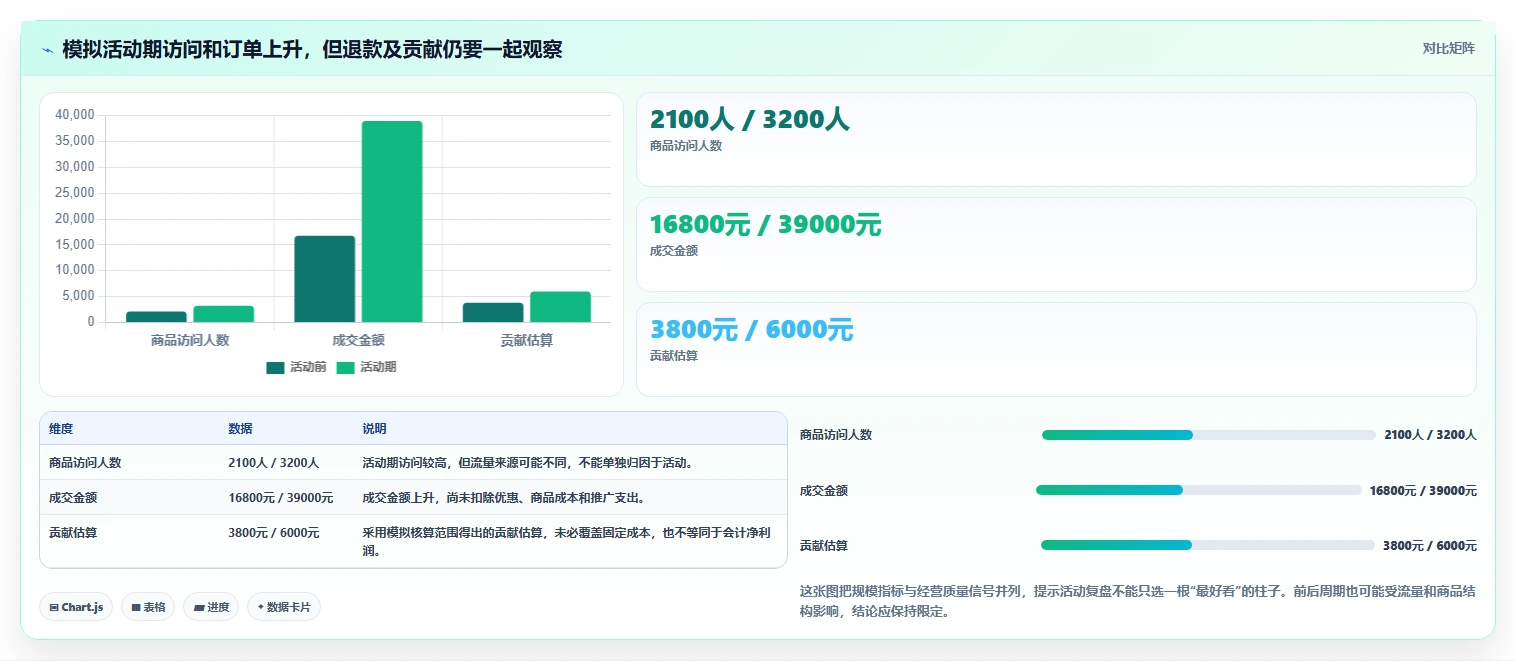Click the 20,000 y-axis label
The height and width of the screenshot is (661, 1516).
(x=75, y=218)
